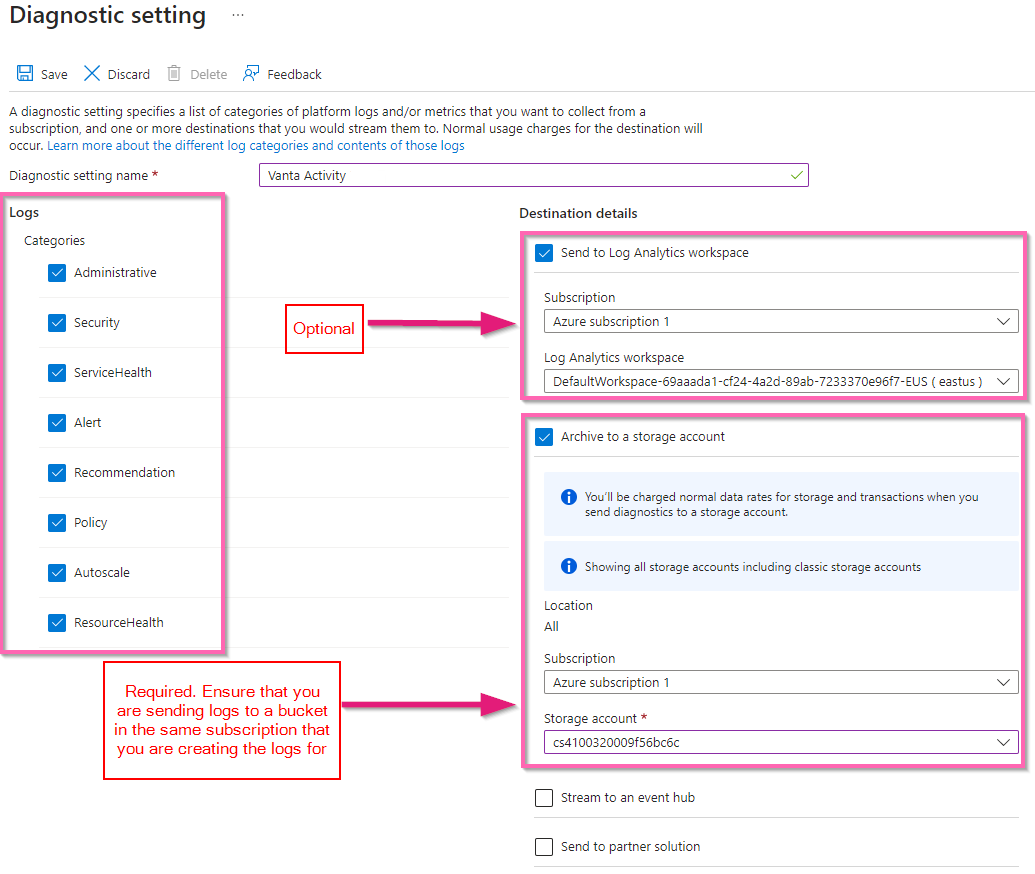Click the Save floppy disk icon
This screenshot has height=874, width=1035.
[x=25, y=73]
